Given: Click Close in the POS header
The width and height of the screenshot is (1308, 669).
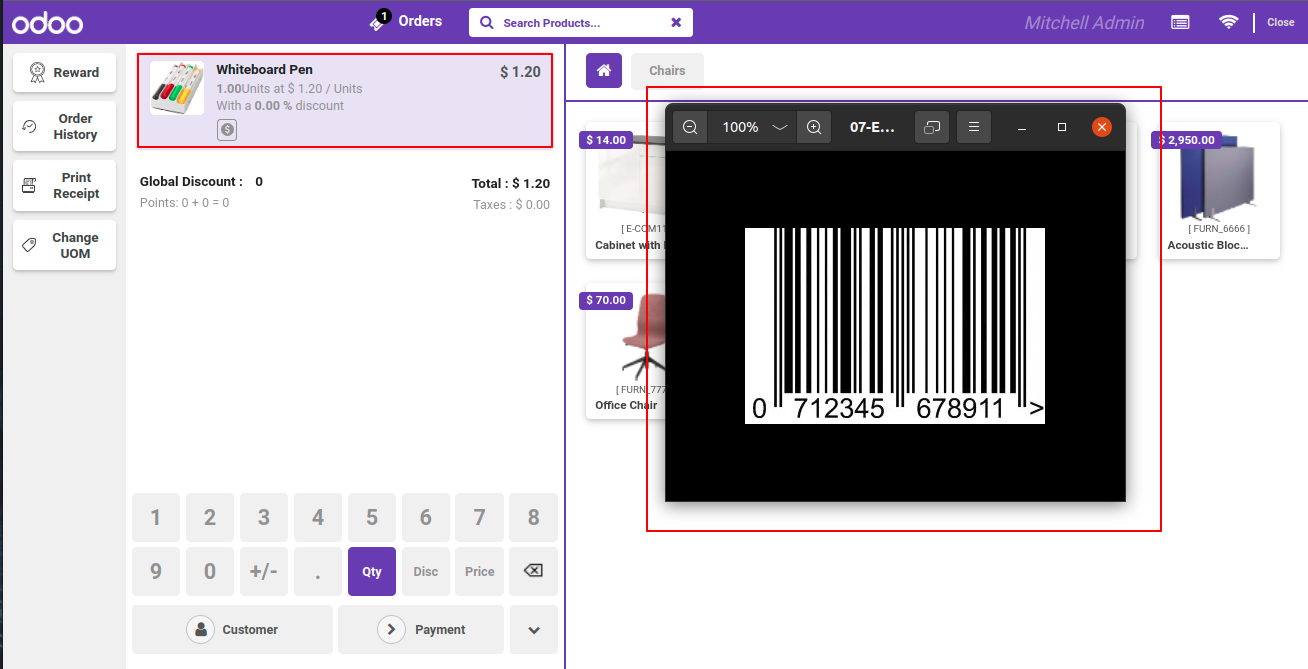Looking at the screenshot, I should [x=1281, y=22].
